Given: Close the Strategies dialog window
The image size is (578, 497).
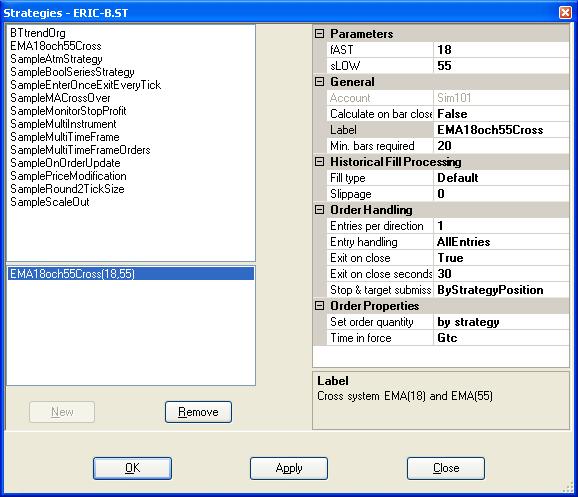Looking at the screenshot, I should [565, 13].
